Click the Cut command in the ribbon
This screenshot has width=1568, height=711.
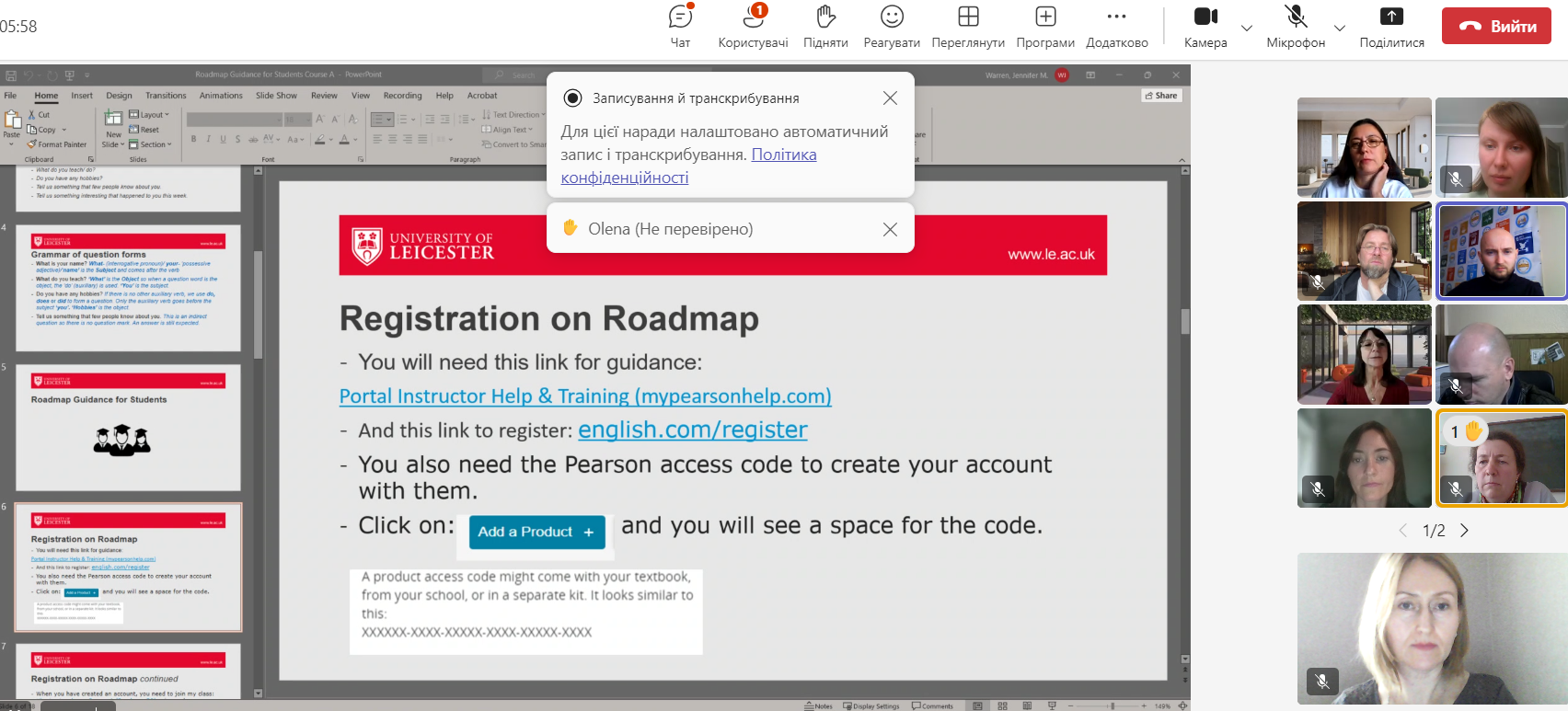pos(39,115)
